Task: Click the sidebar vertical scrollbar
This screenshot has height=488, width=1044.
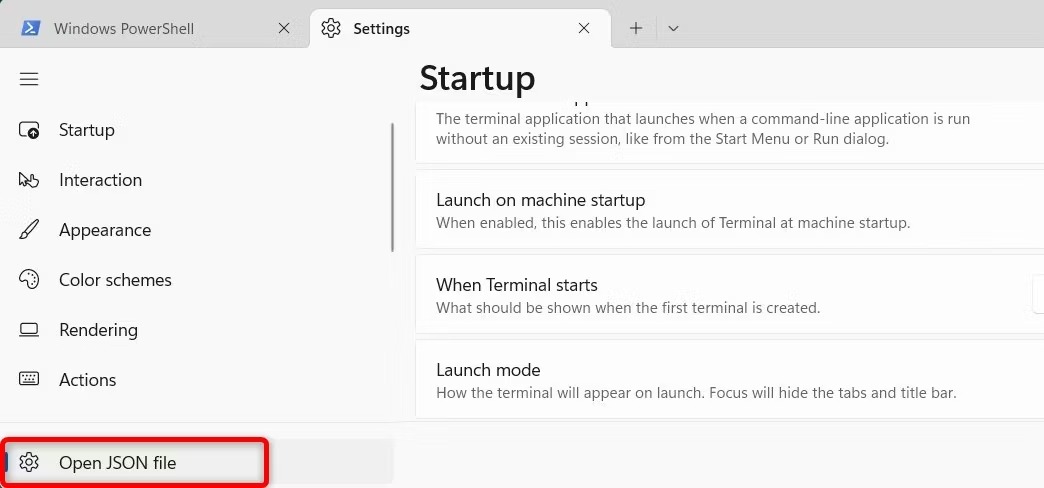Action: point(393,187)
